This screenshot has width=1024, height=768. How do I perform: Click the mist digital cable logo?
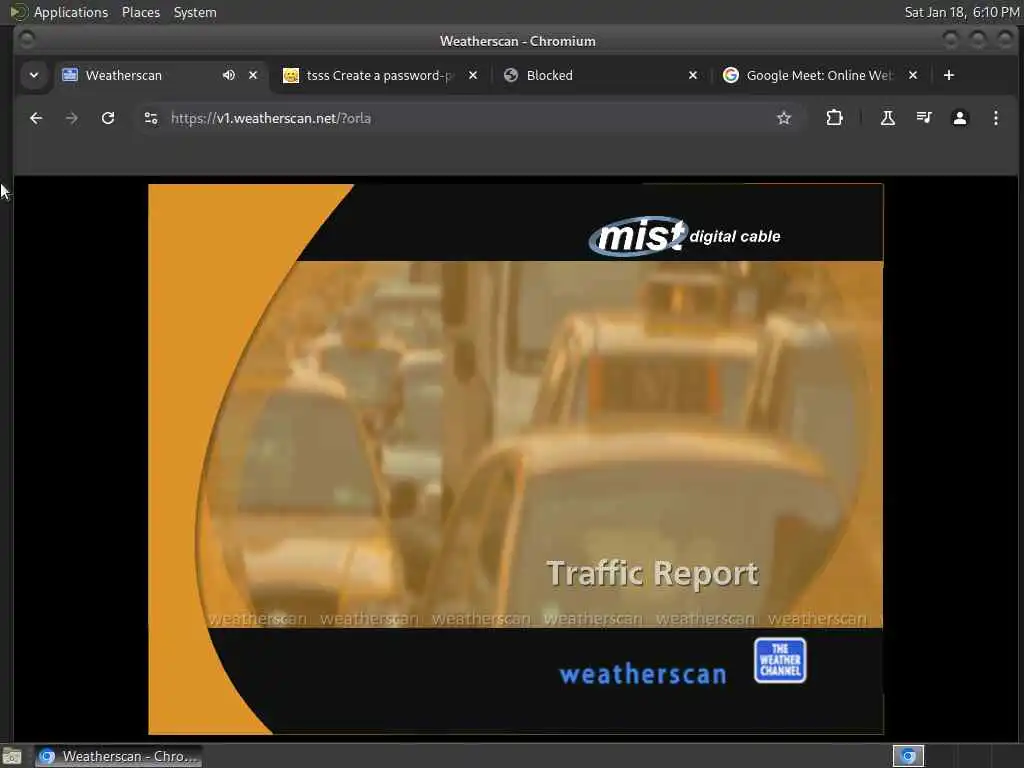tap(684, 236)
